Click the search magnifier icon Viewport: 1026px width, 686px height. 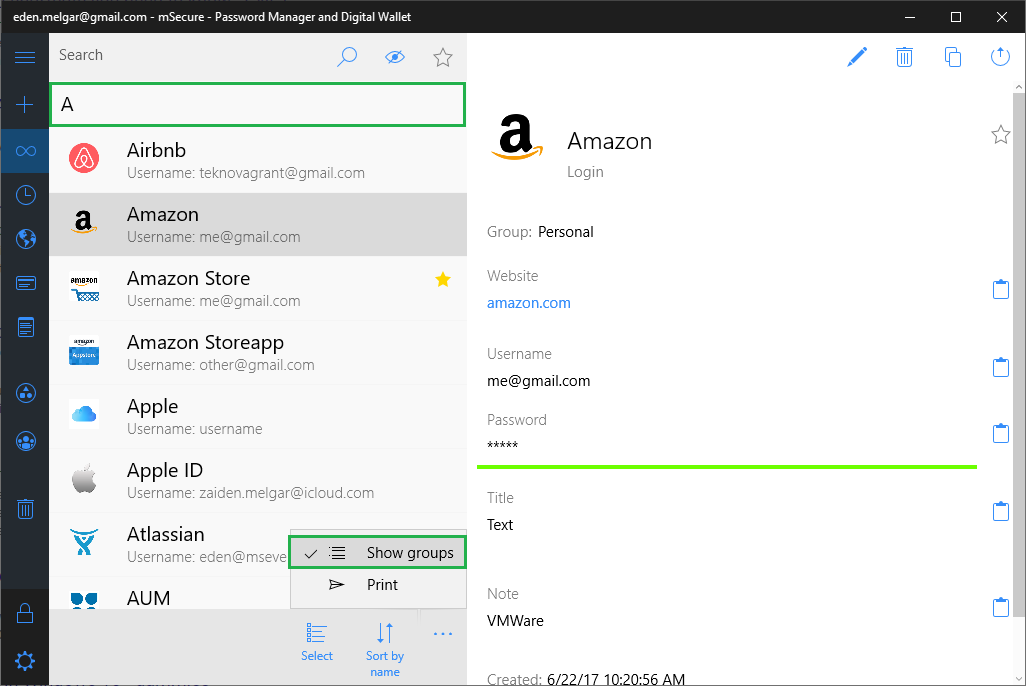(x=347, y=57)
